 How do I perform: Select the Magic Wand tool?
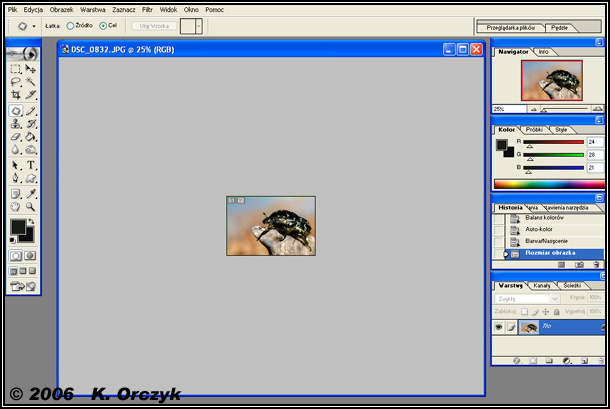point(31,83)
